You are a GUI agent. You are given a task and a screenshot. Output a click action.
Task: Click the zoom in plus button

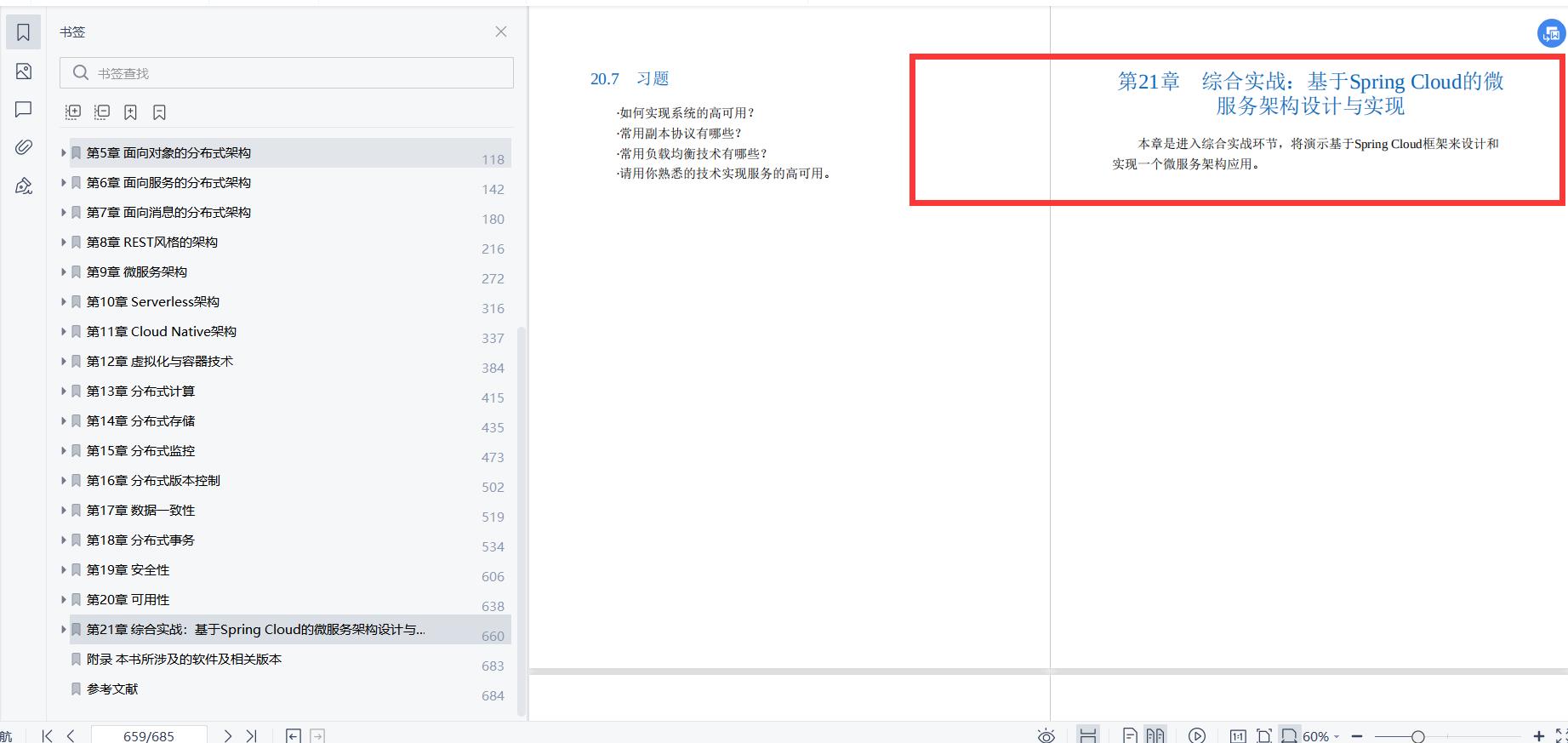(1538, 736)
